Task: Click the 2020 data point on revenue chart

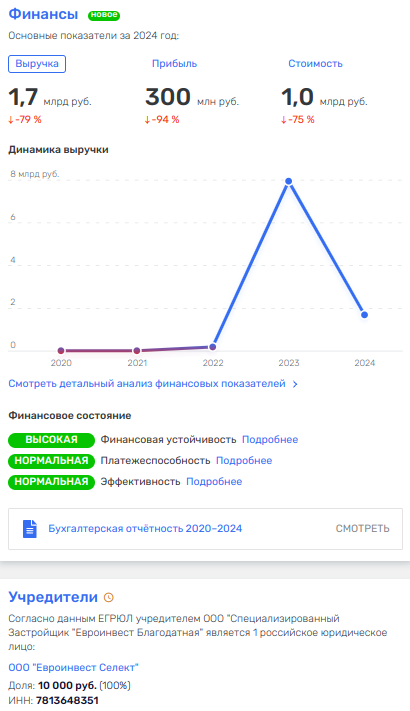Action: point(61,351)
